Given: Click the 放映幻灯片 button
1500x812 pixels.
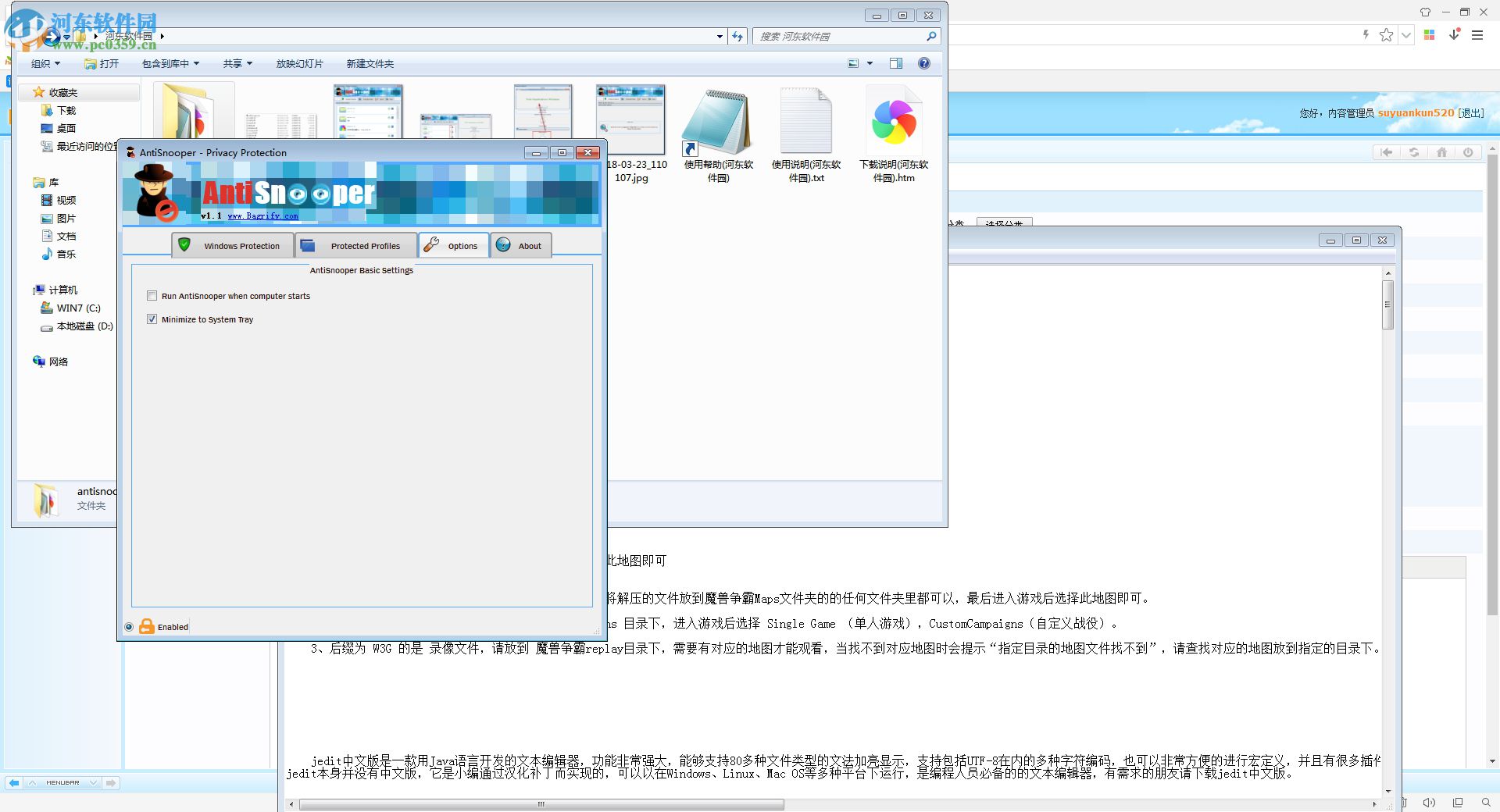Looking at the screenshot, I should [300, 63].
